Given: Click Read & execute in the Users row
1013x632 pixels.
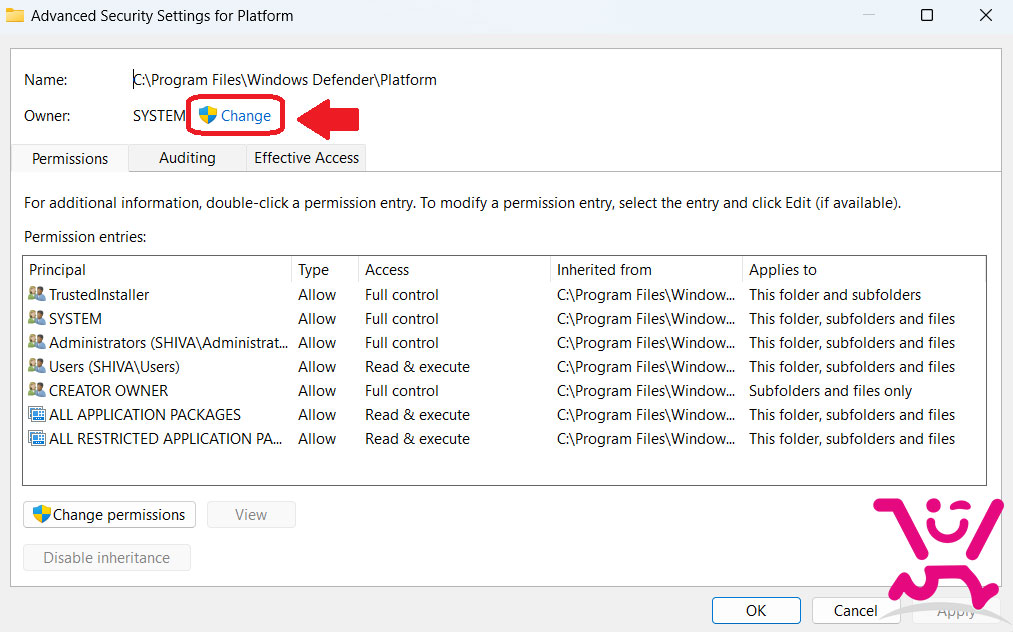Looking at the screenshot, I should [417, 366].
